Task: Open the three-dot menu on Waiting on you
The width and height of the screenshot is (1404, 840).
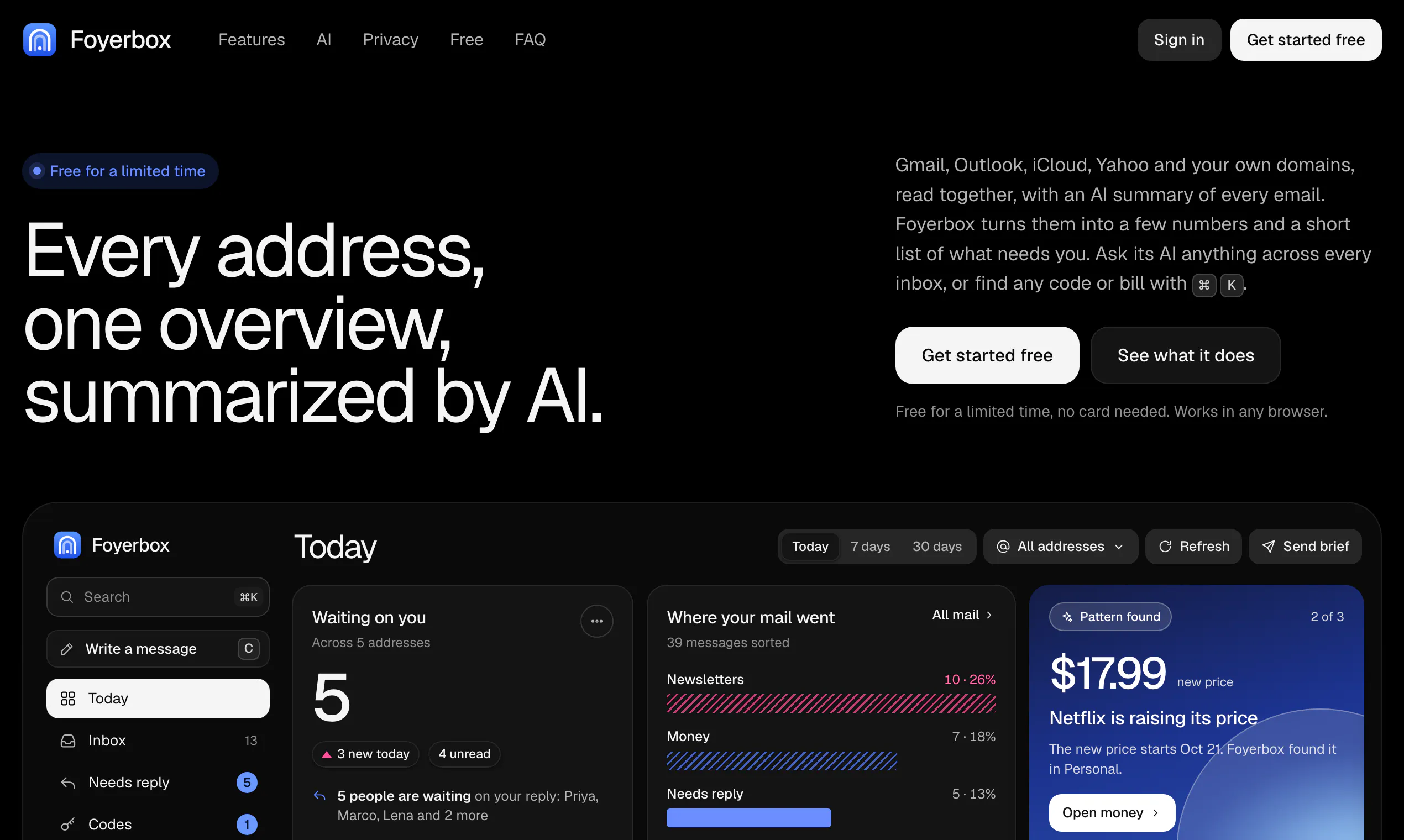Action: (x=597, y=621)
